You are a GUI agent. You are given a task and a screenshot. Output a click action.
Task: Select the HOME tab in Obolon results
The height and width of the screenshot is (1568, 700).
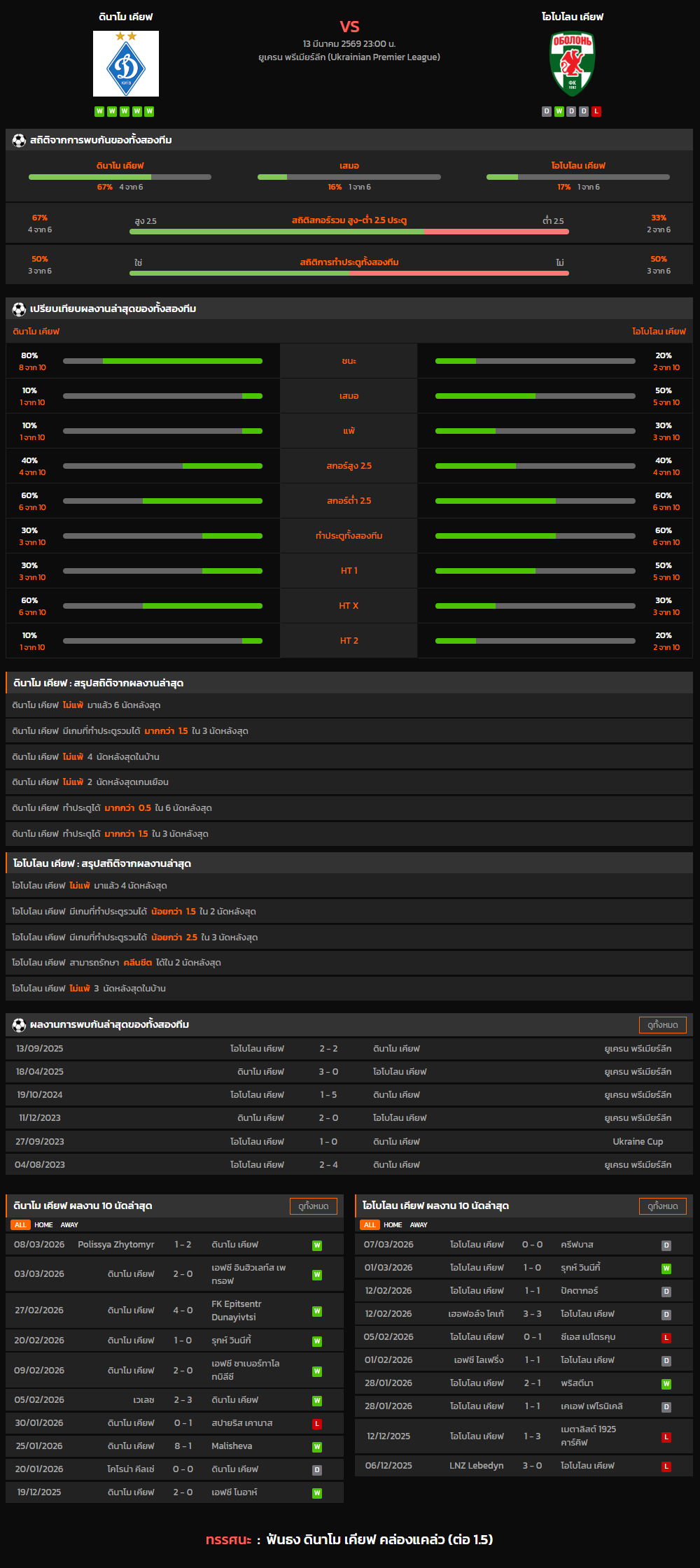[x=393, y=1225]
